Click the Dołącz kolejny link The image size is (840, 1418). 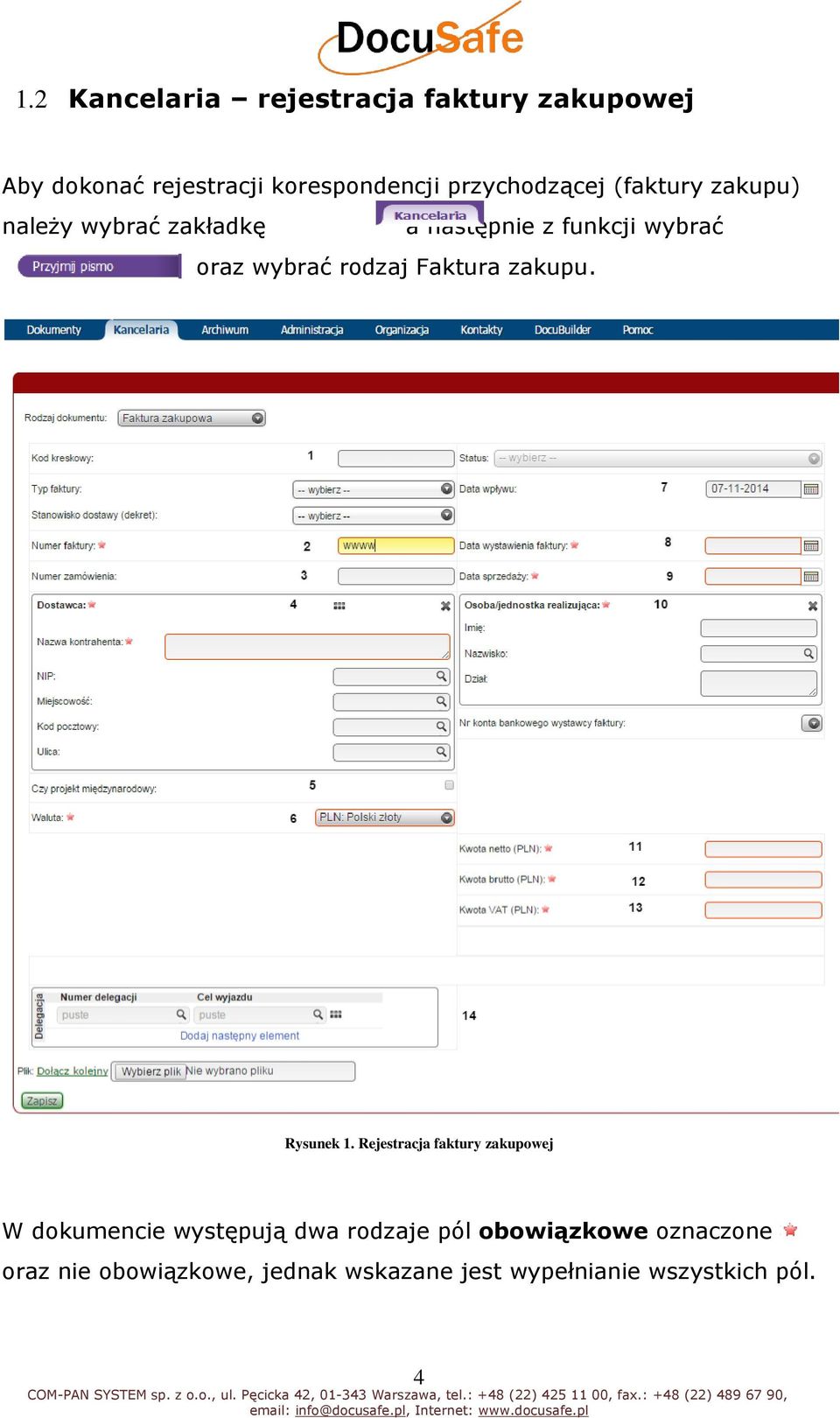pos(73,1071)
